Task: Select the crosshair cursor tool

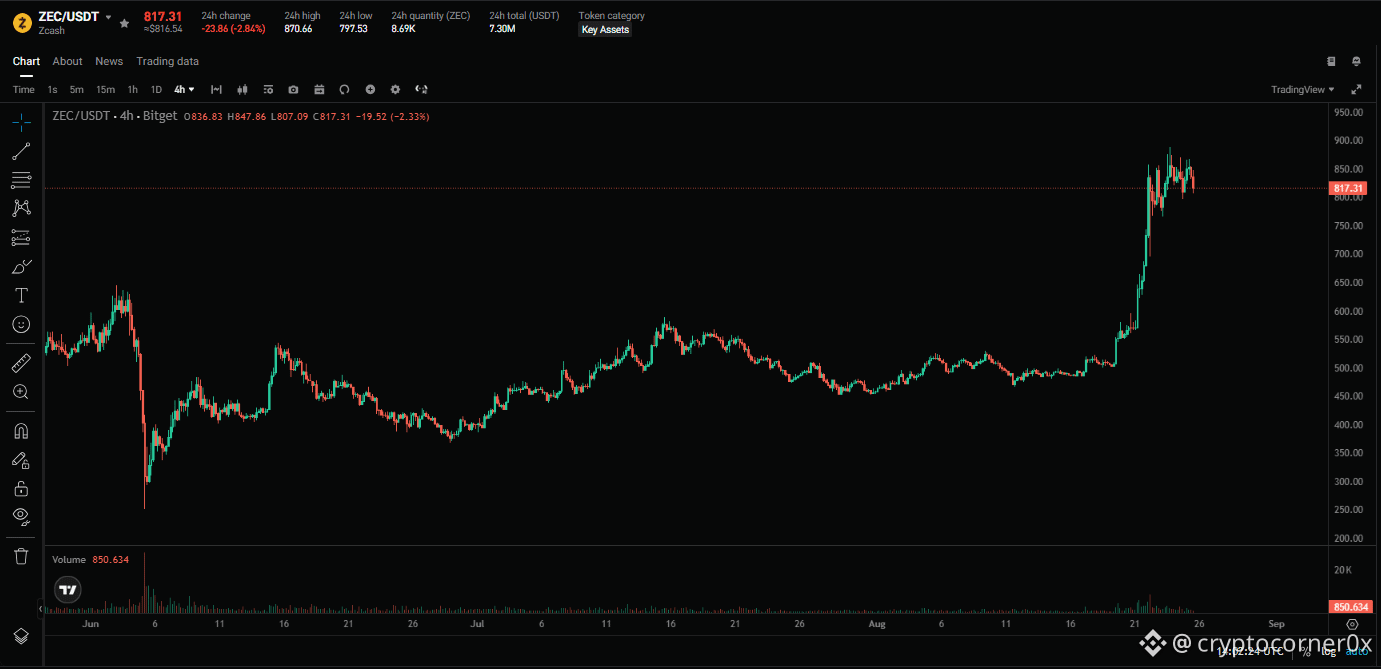Action: (21, 122)
